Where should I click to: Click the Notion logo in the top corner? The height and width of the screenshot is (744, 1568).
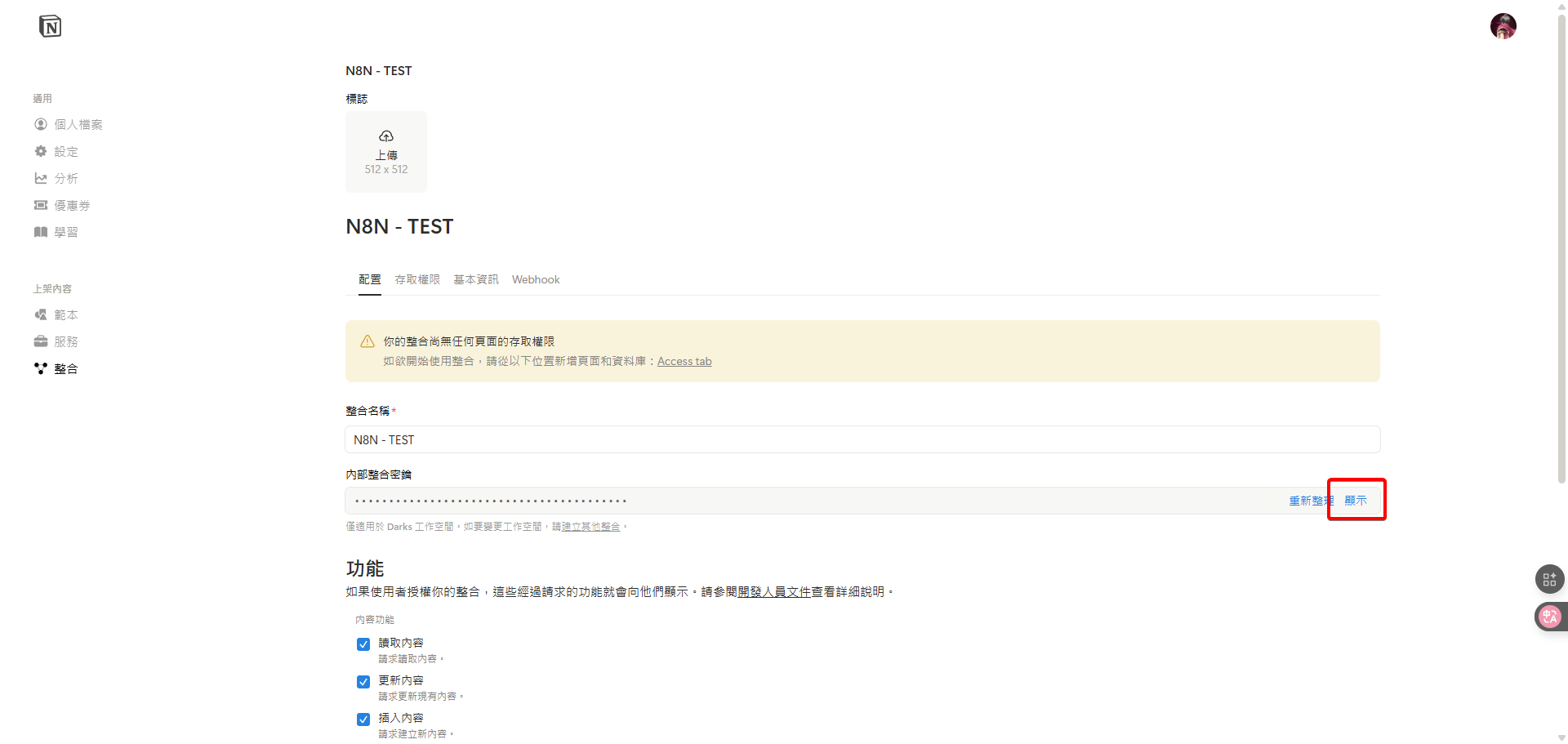point(50,26)
